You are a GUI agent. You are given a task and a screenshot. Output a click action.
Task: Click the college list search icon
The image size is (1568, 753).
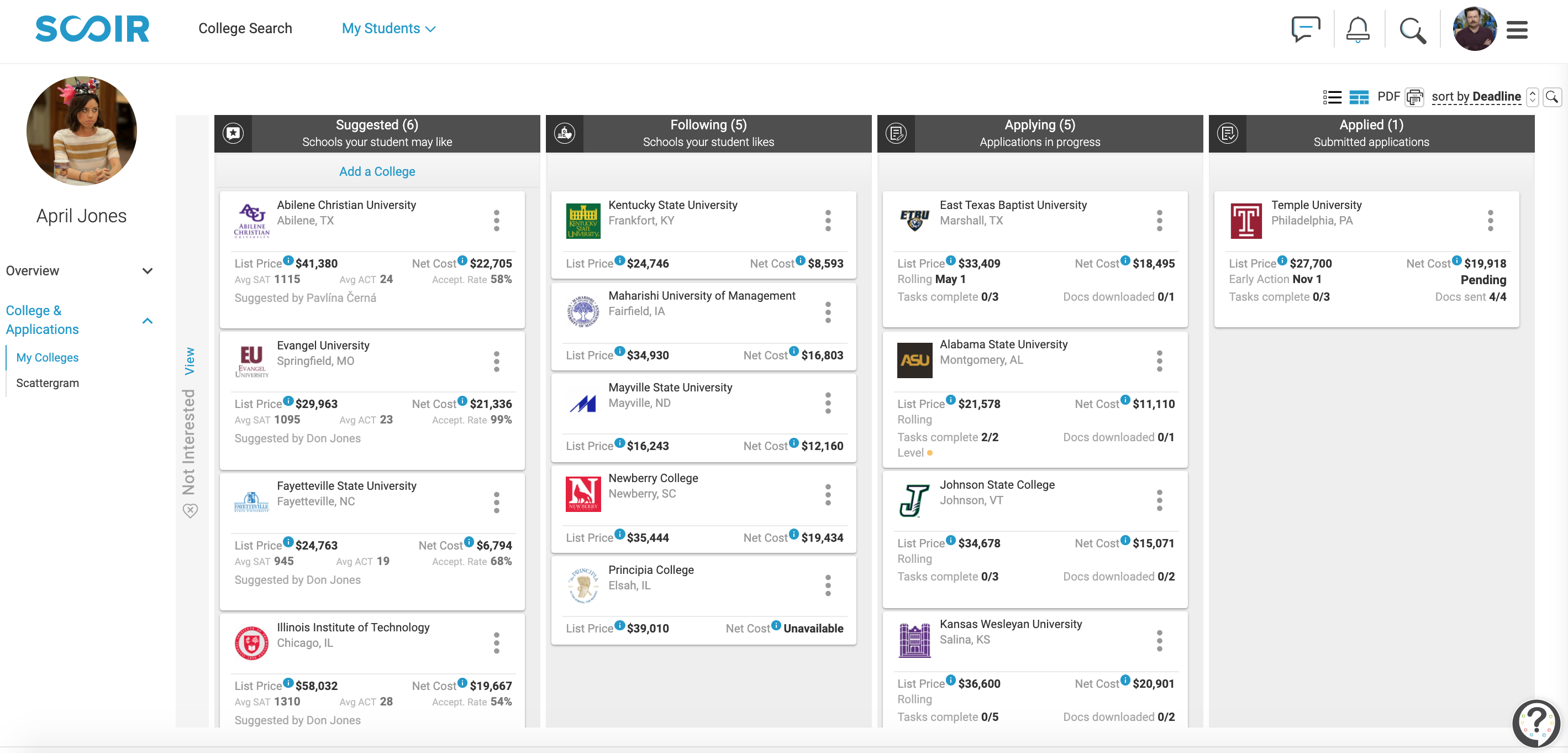point(1552,97)
